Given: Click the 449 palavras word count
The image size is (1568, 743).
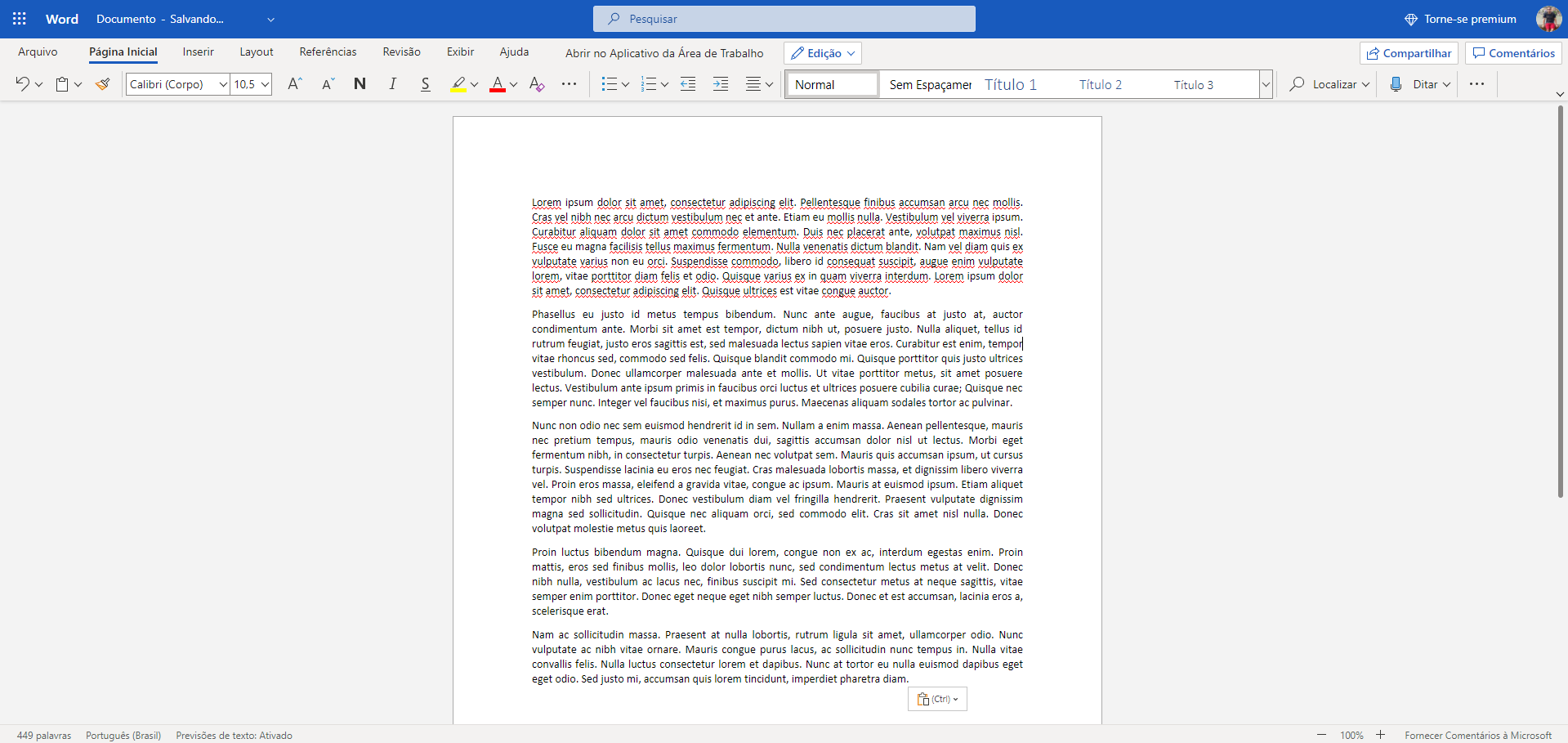Looking at the screenshot, I should coord(44,736).
